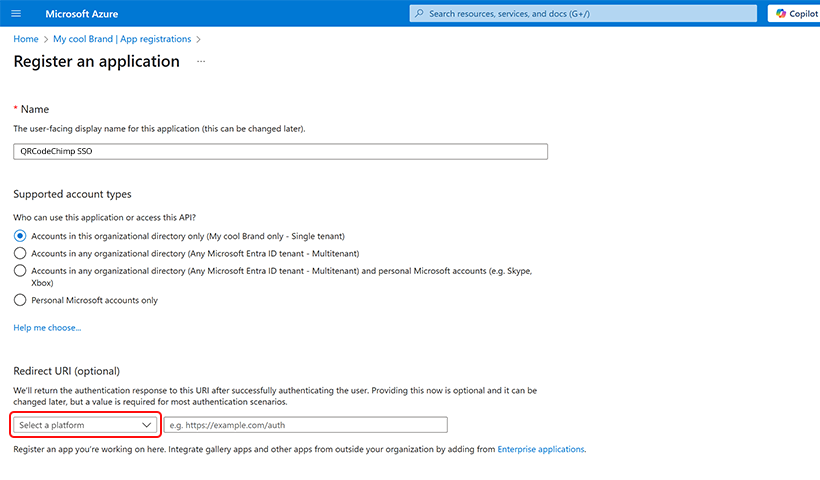Click the search magnifier icon

point(419,14)
